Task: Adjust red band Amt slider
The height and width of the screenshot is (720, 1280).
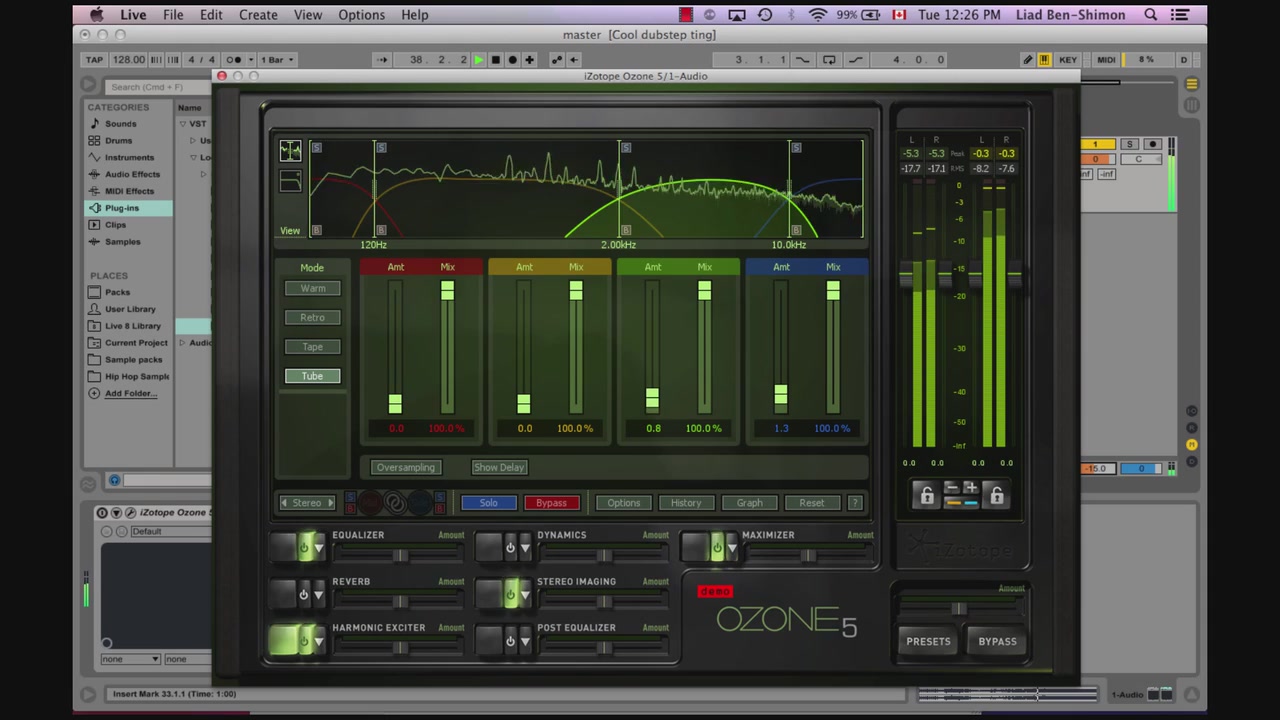Action: (395, 403)
